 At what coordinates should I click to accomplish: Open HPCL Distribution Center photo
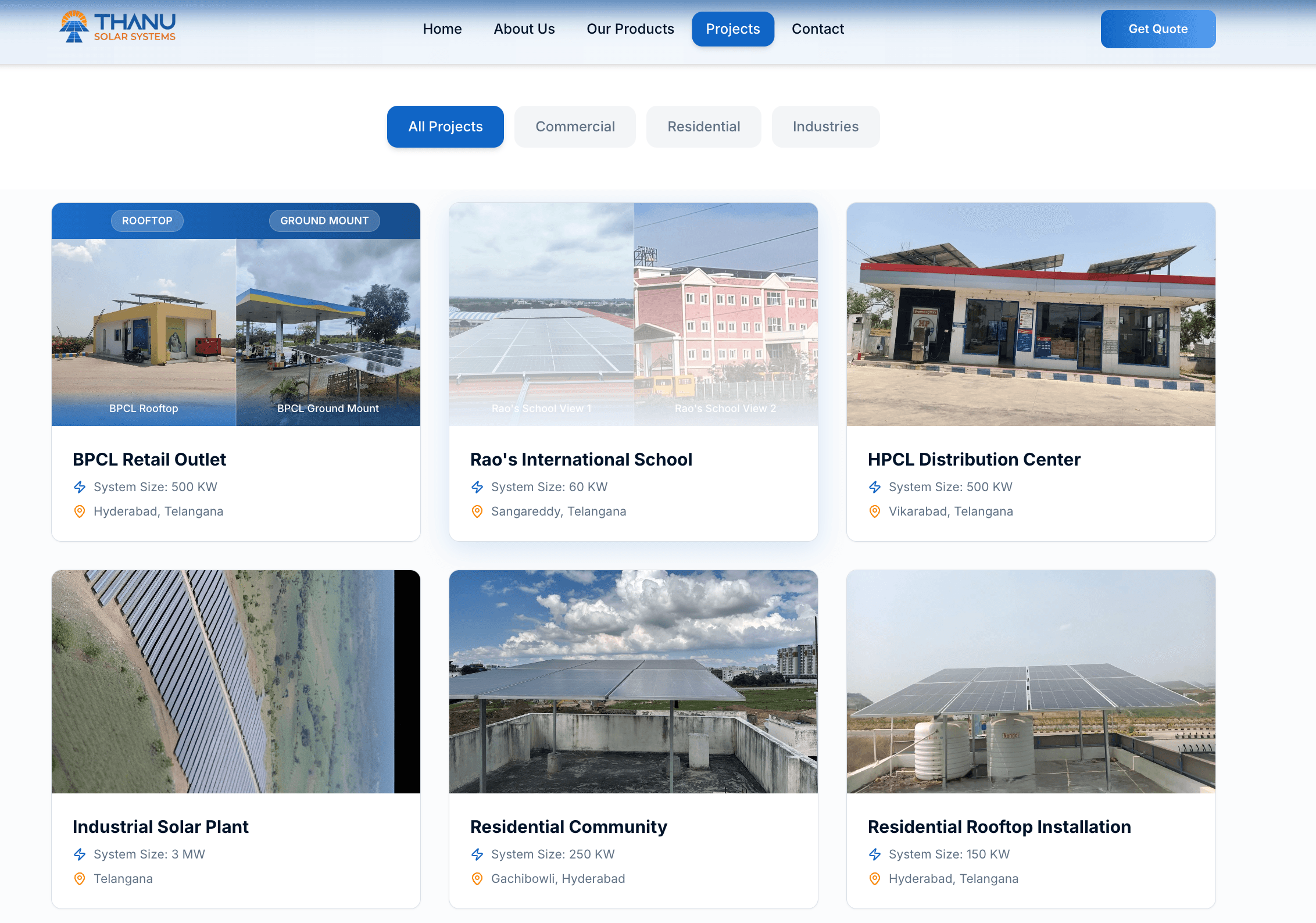(x=1031, y=314)
